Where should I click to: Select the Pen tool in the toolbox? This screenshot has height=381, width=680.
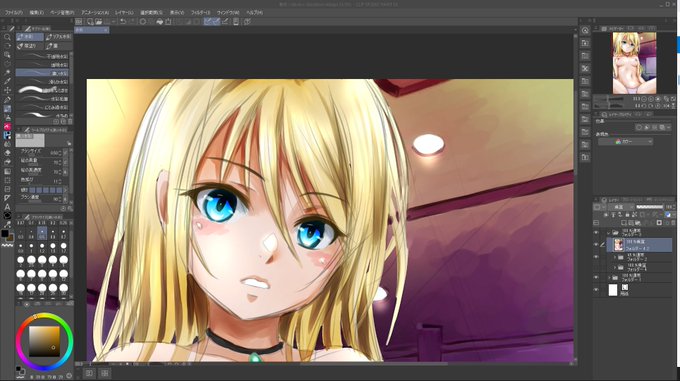7,99
